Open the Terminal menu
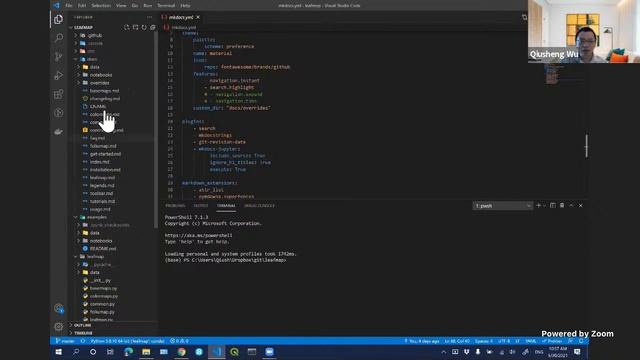This screenshot has height=360, width=640. [166, 6]
